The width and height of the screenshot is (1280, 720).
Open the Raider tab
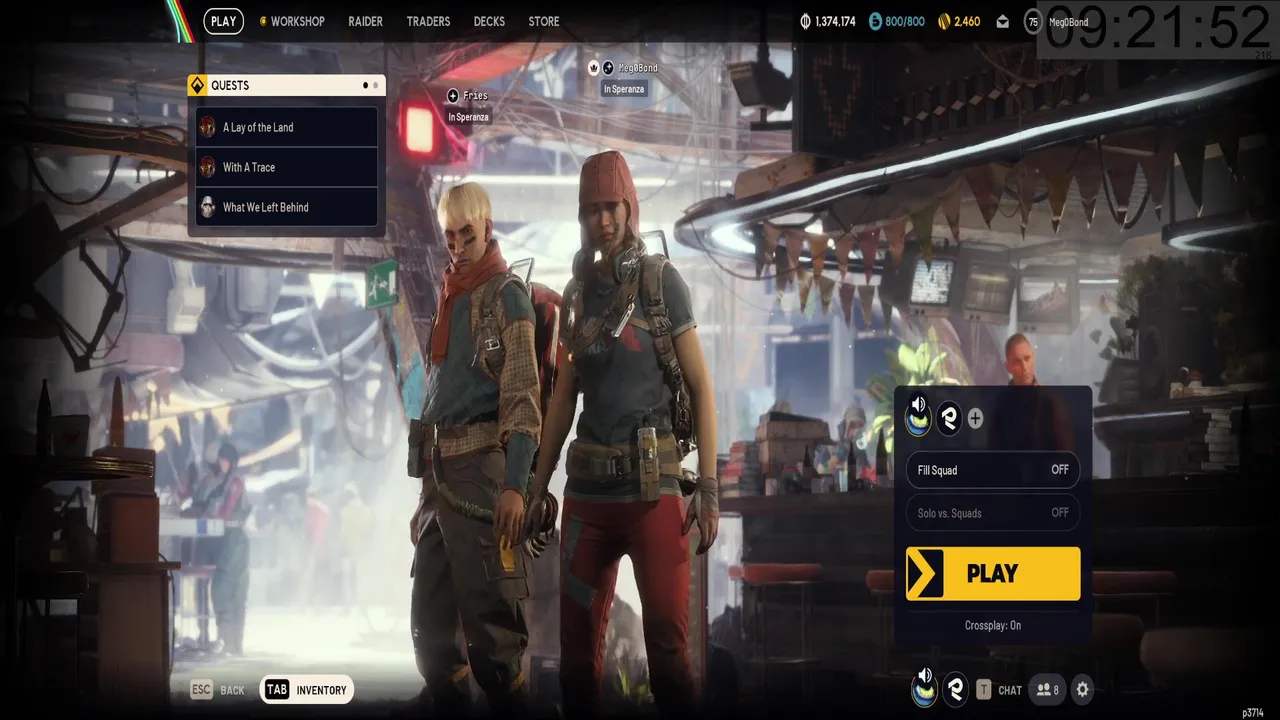point(365,21)
